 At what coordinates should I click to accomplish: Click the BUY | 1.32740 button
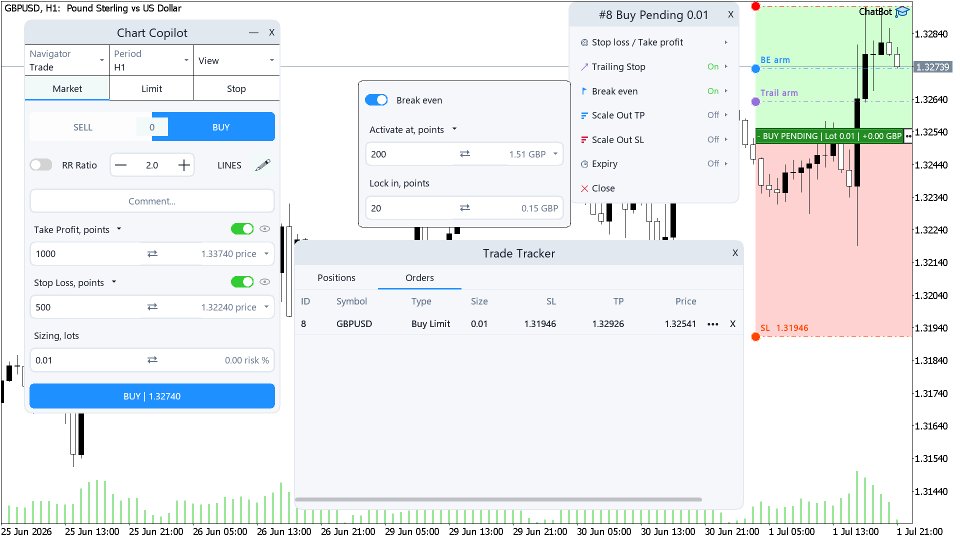pyautogui.click(x=152, y=396)
